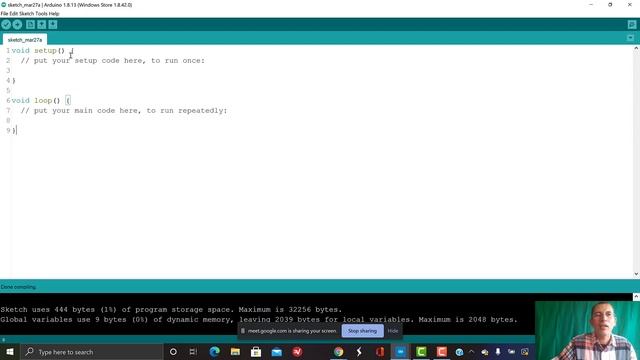Open Cortana circle icon on taskbar
640x360 pixels.
pos(173,352)
